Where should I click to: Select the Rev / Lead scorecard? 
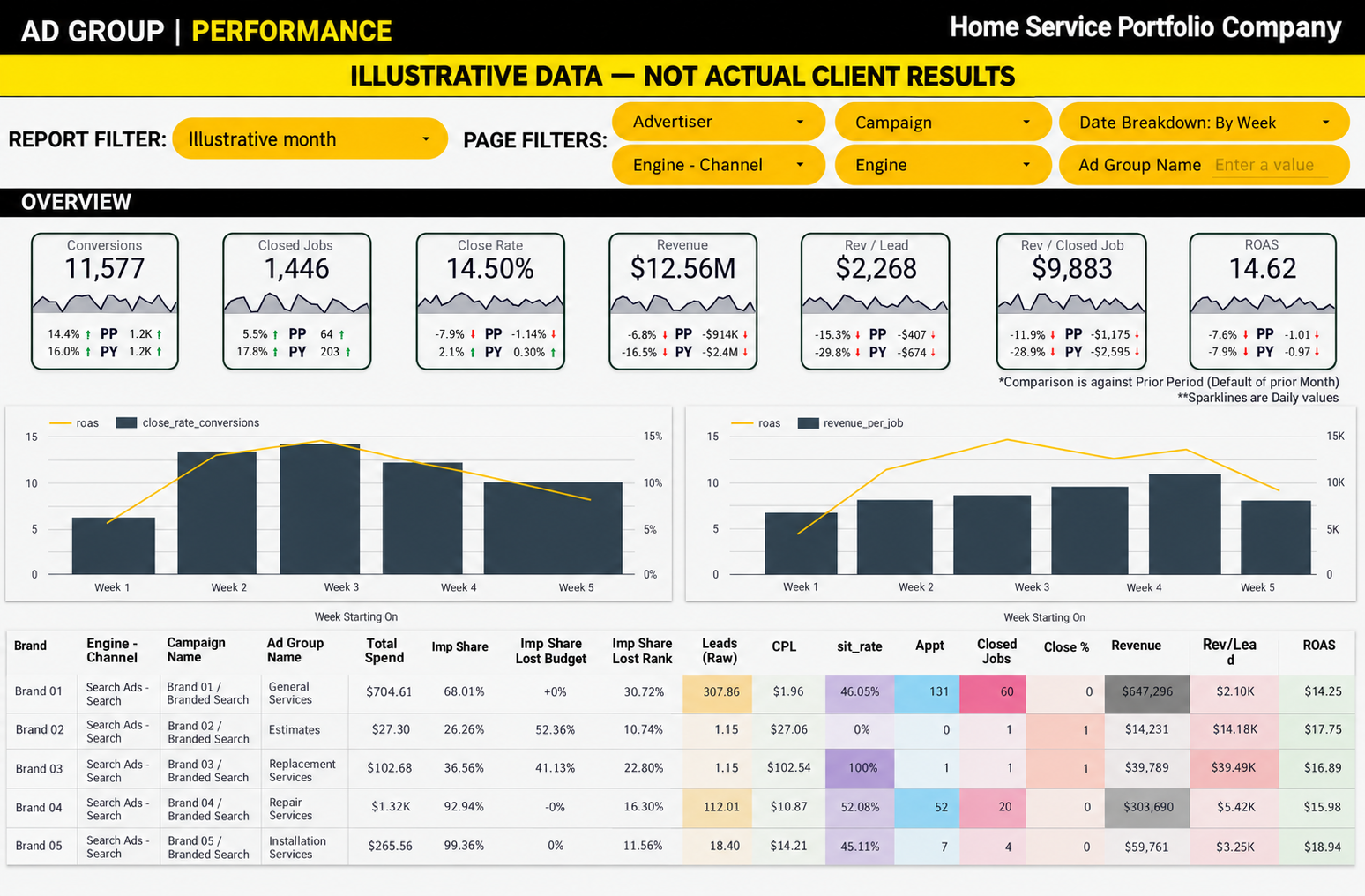point(876,301)
